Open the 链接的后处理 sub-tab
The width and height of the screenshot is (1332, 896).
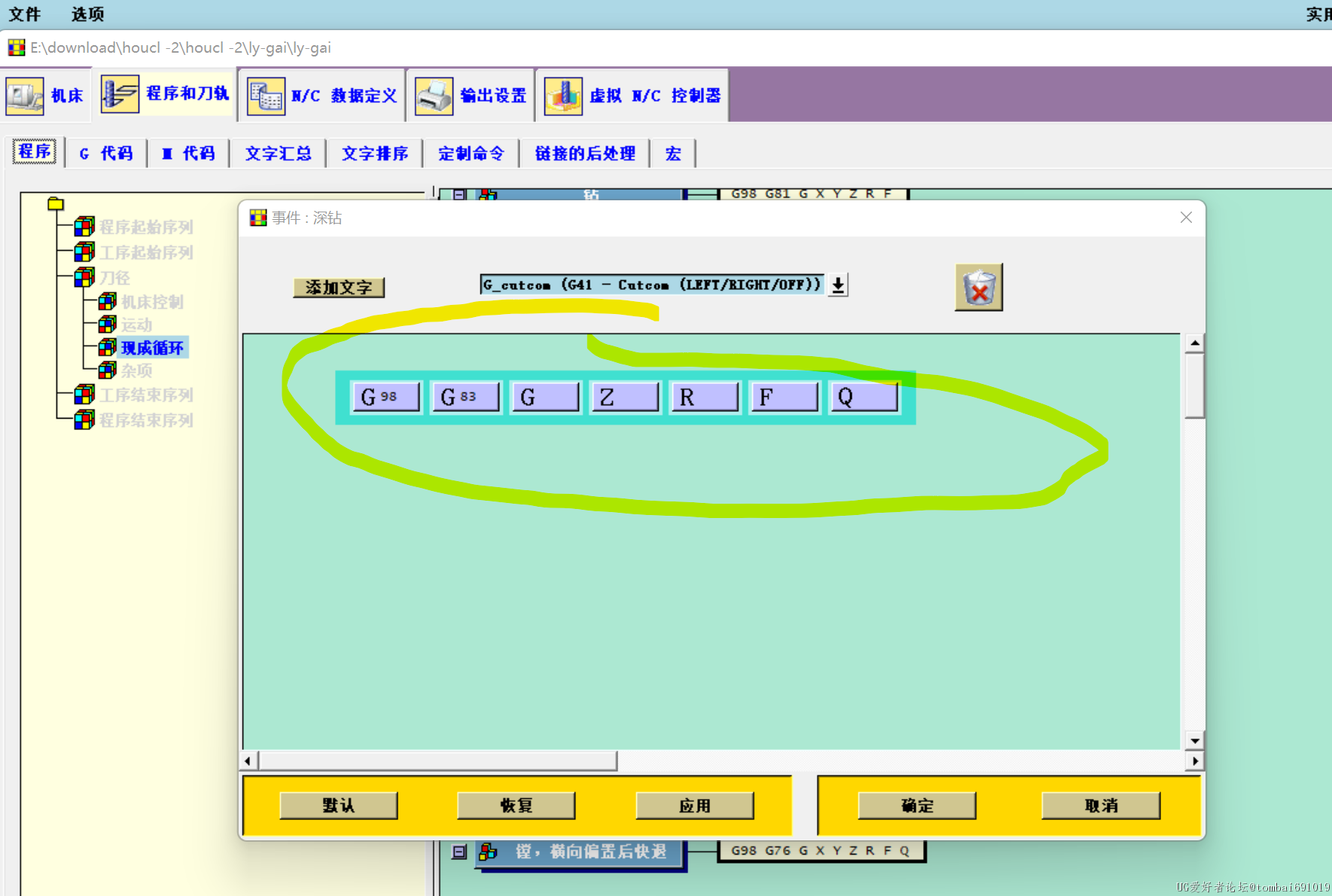click(585, 154)
